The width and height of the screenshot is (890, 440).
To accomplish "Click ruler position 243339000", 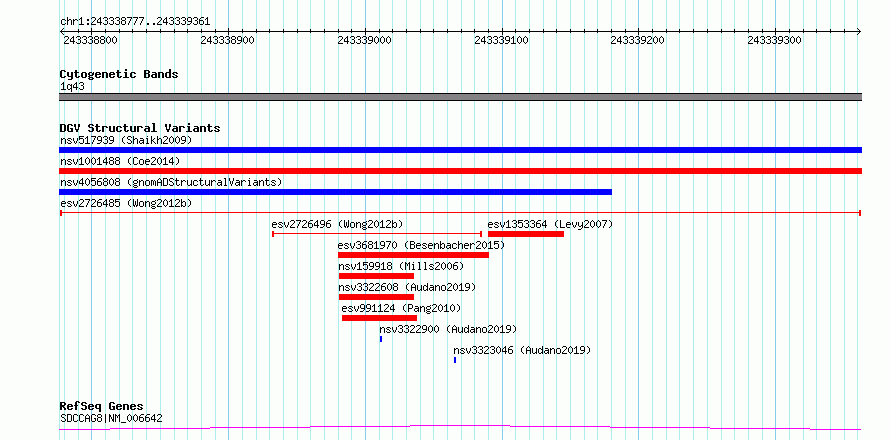I will click(364, 40).
